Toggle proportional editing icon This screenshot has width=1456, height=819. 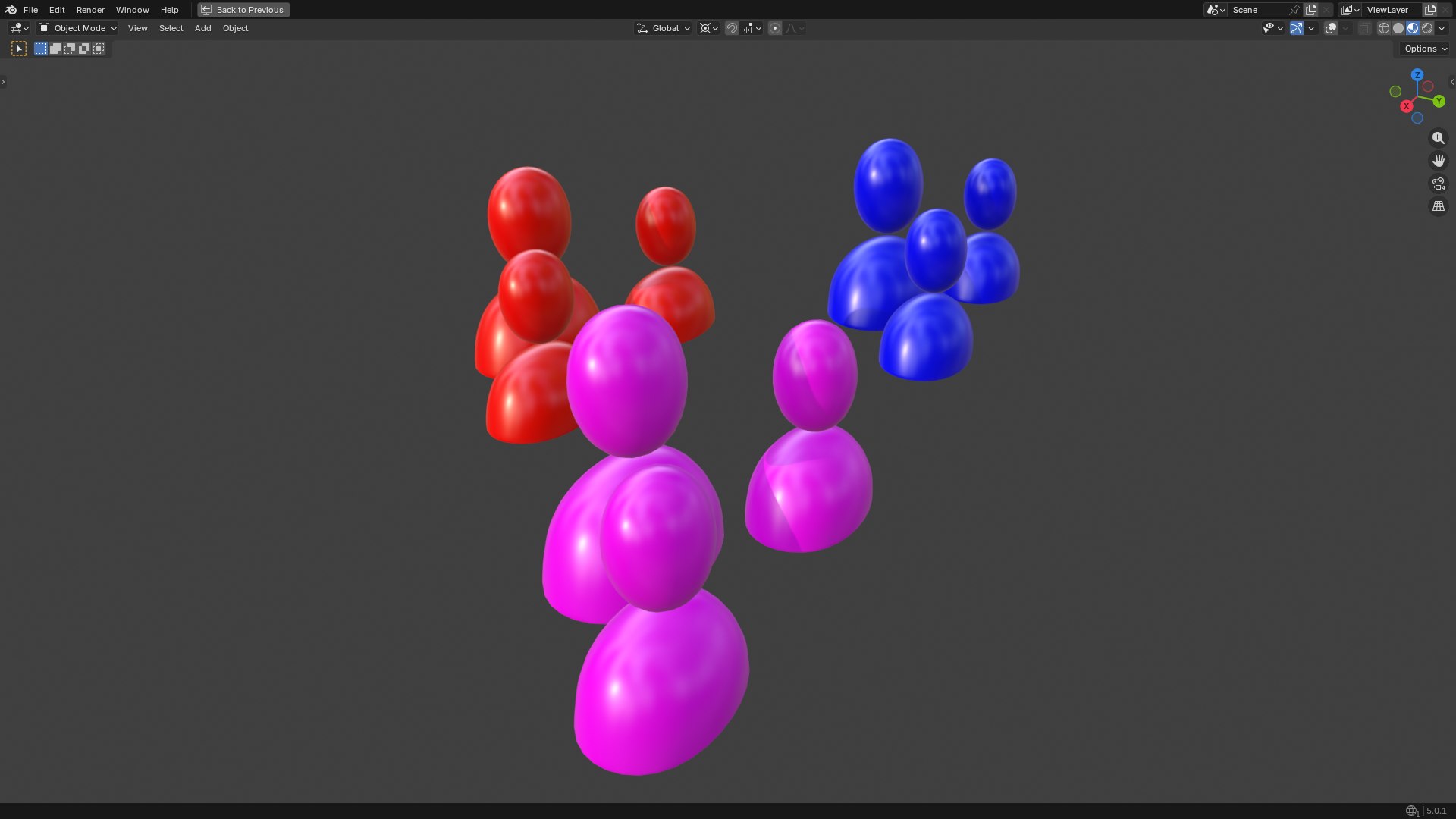(x=774, y=28)
